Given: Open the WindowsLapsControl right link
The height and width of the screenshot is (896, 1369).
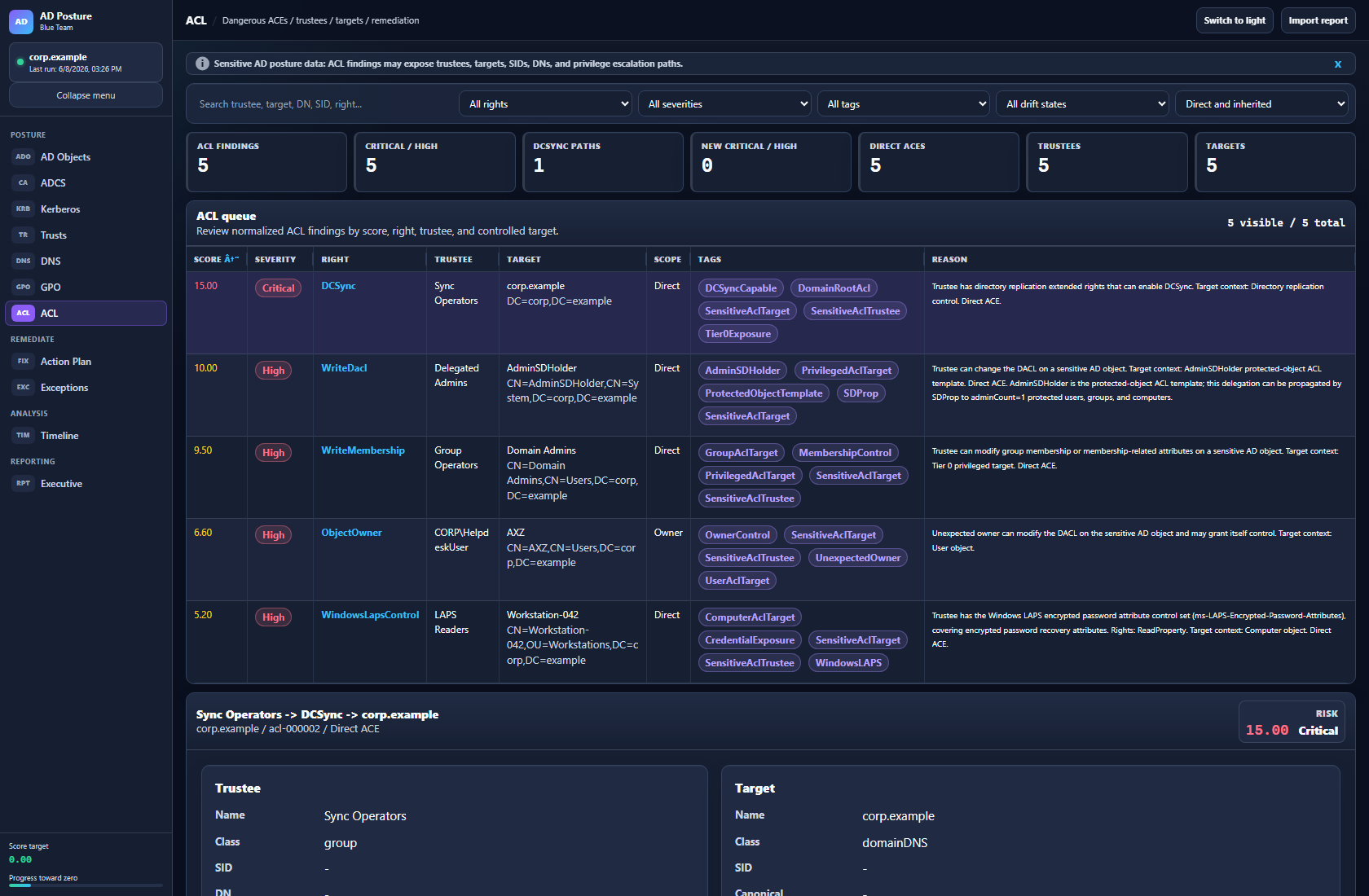Looking at the screenshot, I should (370, 615).
